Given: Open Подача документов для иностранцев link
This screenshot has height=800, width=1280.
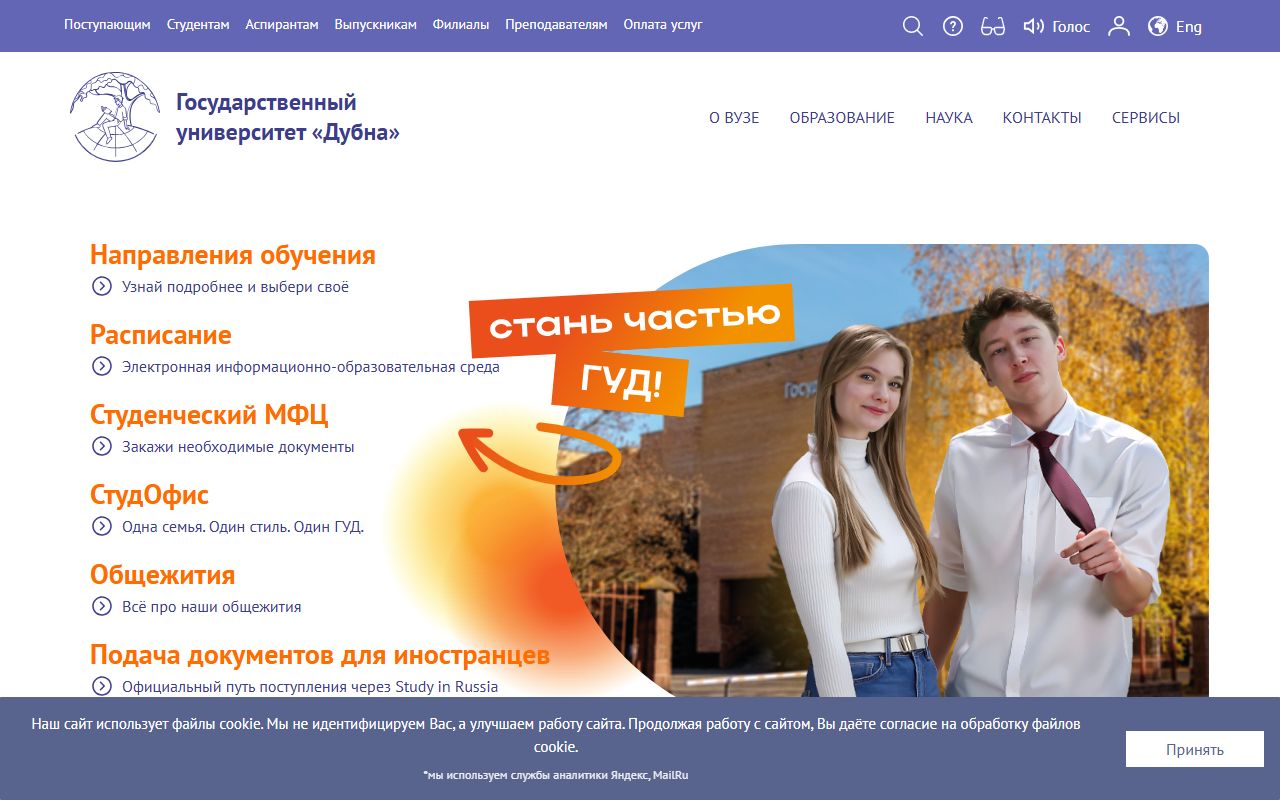Looking at the screenshot, I should 320,655.
